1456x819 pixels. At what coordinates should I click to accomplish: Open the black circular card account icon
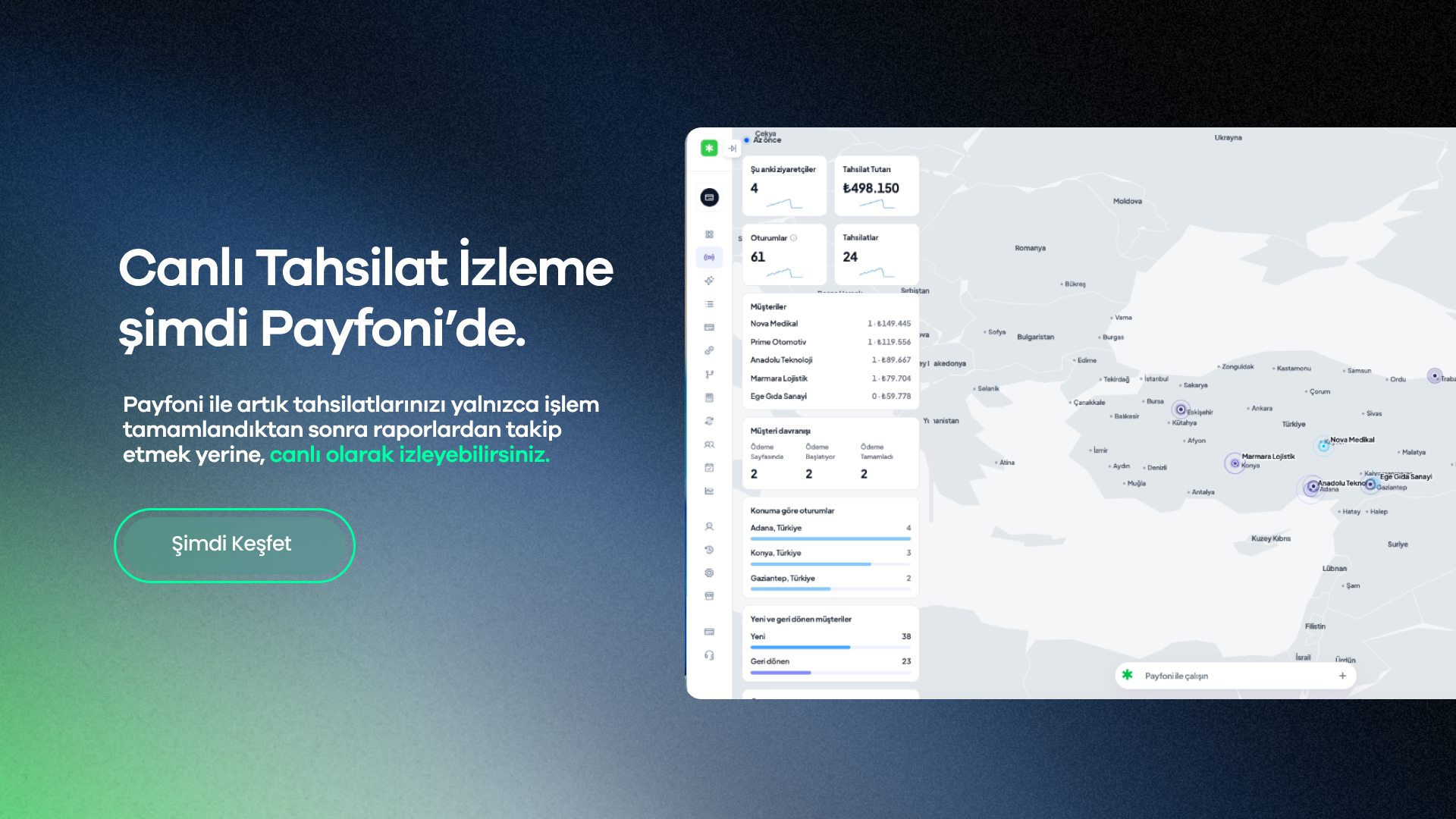[709, 197]
